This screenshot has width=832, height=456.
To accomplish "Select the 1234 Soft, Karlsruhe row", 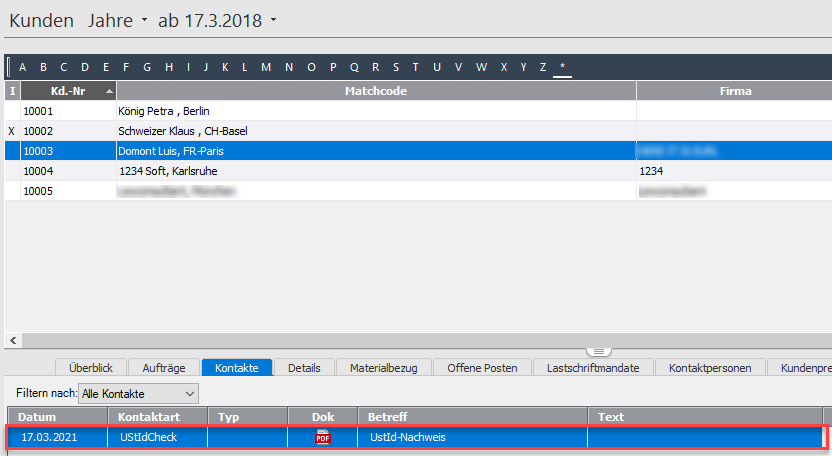I will click(x=300, y=171).
